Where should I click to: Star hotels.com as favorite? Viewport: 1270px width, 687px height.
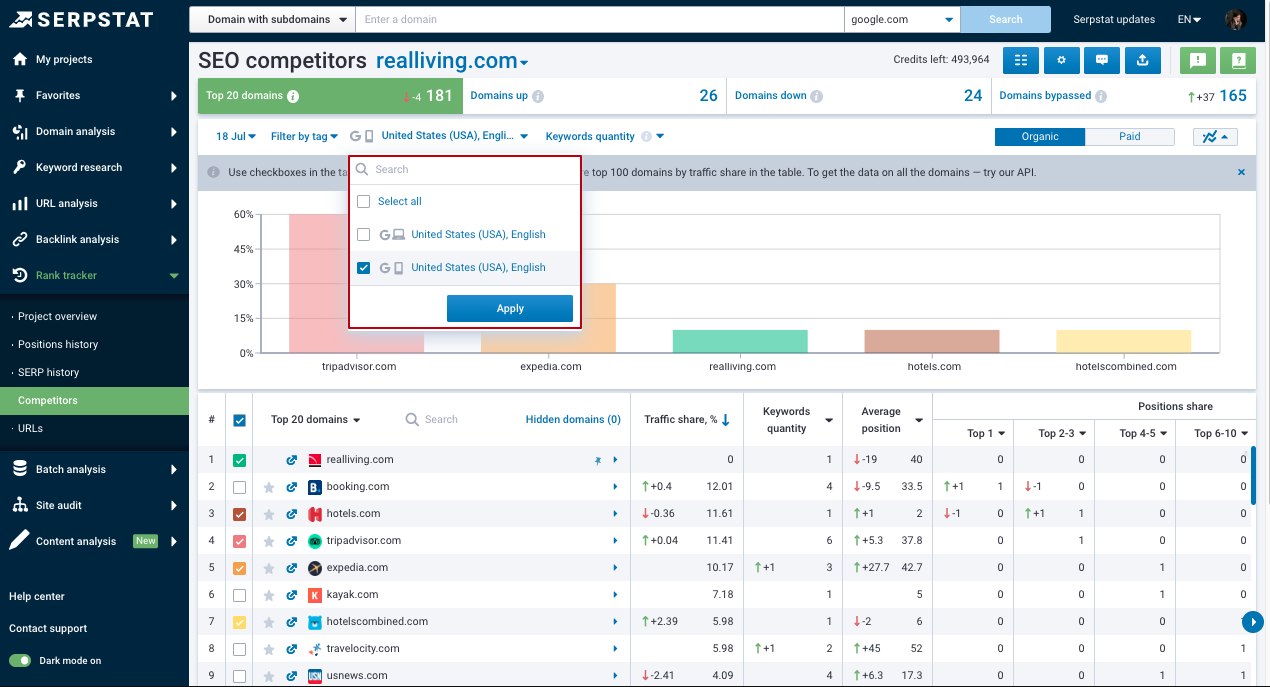269,514
